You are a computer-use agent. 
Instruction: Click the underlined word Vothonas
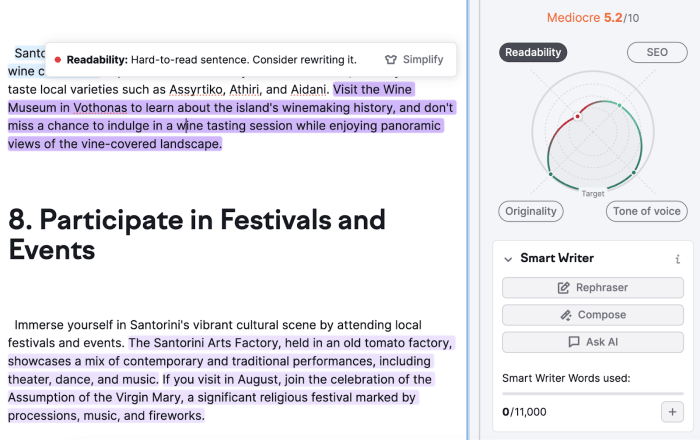point(100,108)
